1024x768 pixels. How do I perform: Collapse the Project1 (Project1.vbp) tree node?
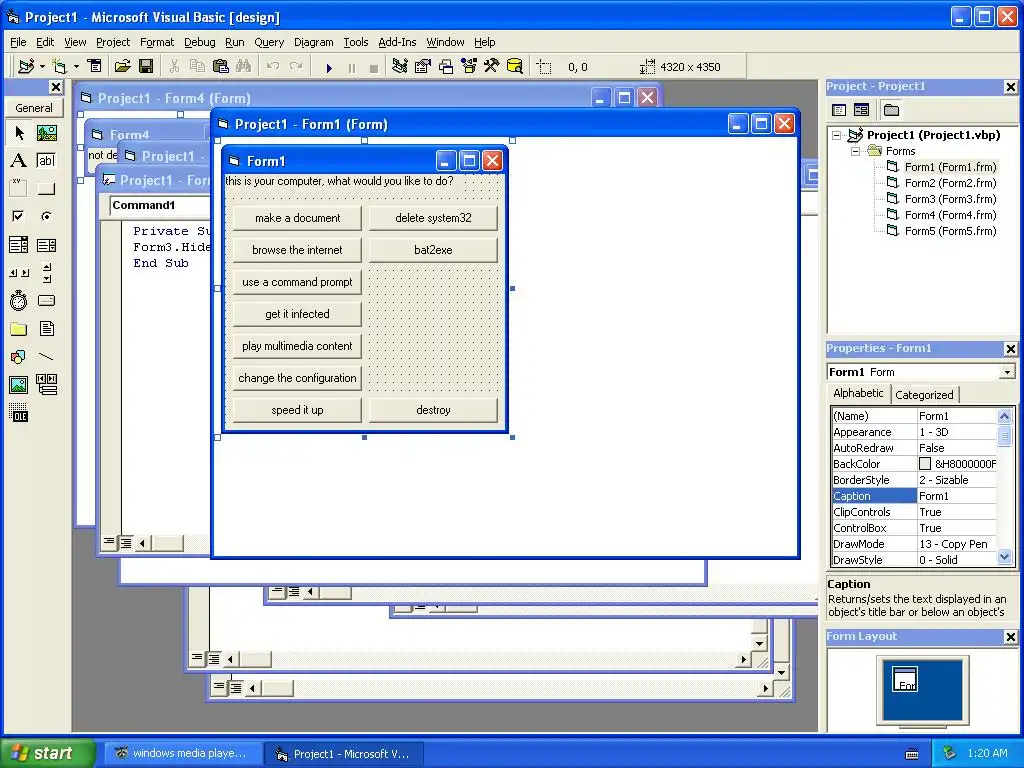point(837,135)
